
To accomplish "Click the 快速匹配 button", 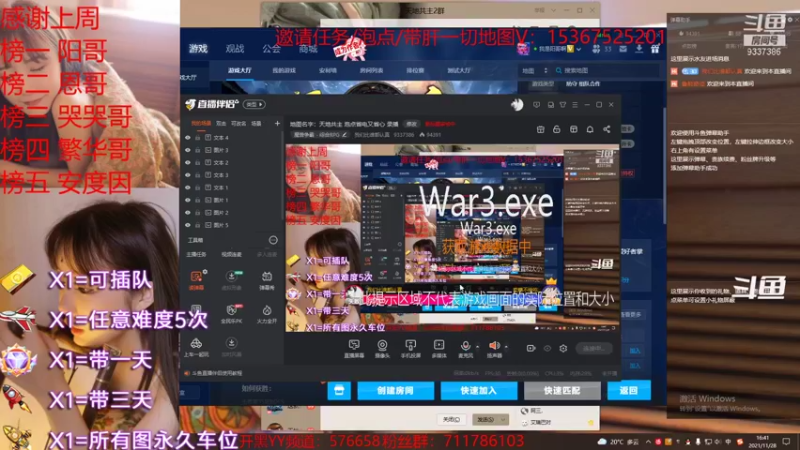I will (x=562, y=390).
